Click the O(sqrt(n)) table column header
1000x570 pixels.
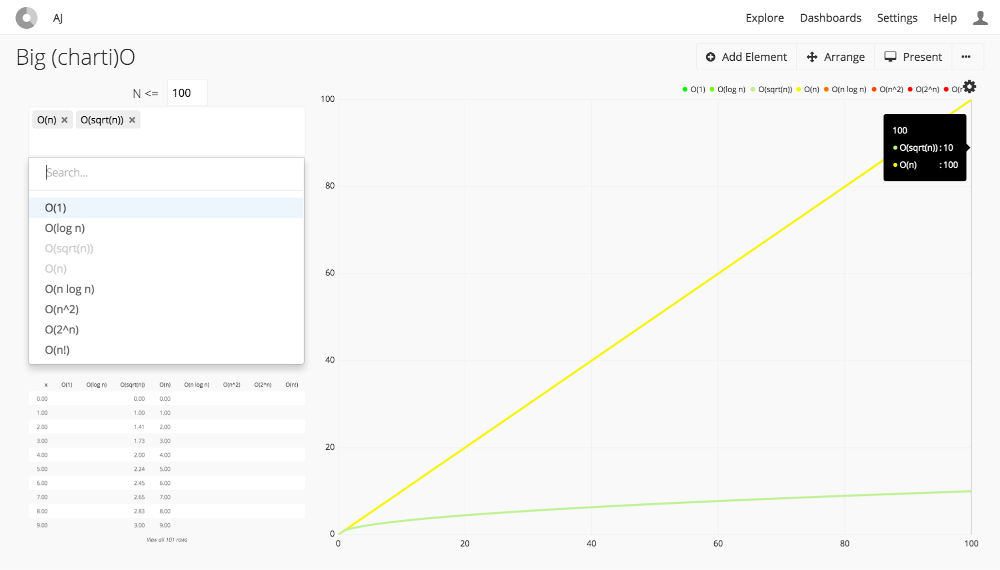point(133,385)
